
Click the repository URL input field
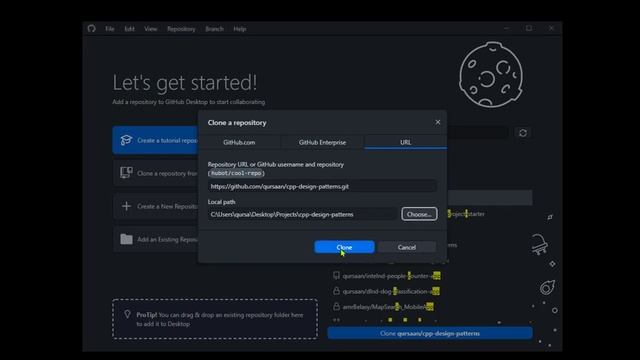point(322,187)
